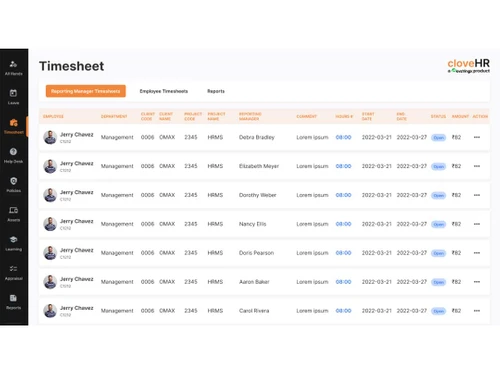Open action menu for Elizabeth Meyer row
The image size is (500, 375).
477,166
